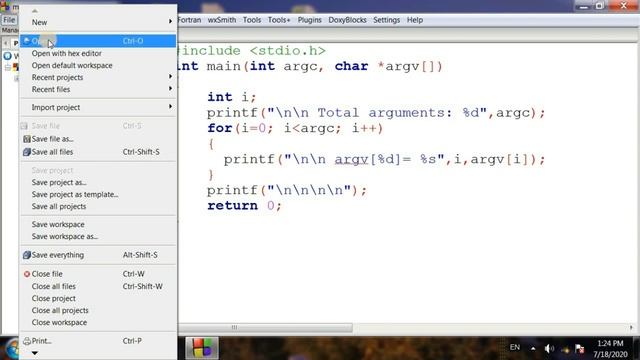Click the submenu arrow next to New
This screenshot has width=640, height=360.
coord(170,21)
